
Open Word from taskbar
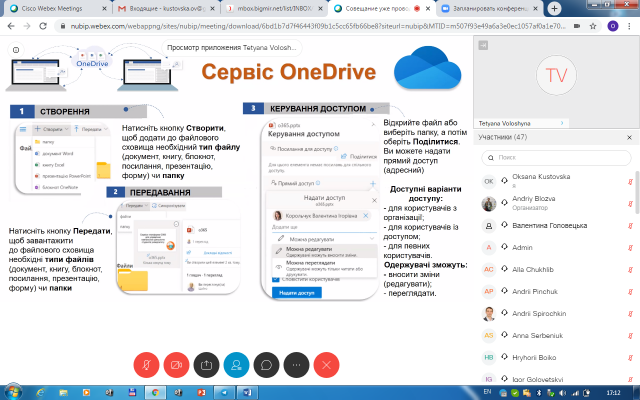(x=247, y=393)
